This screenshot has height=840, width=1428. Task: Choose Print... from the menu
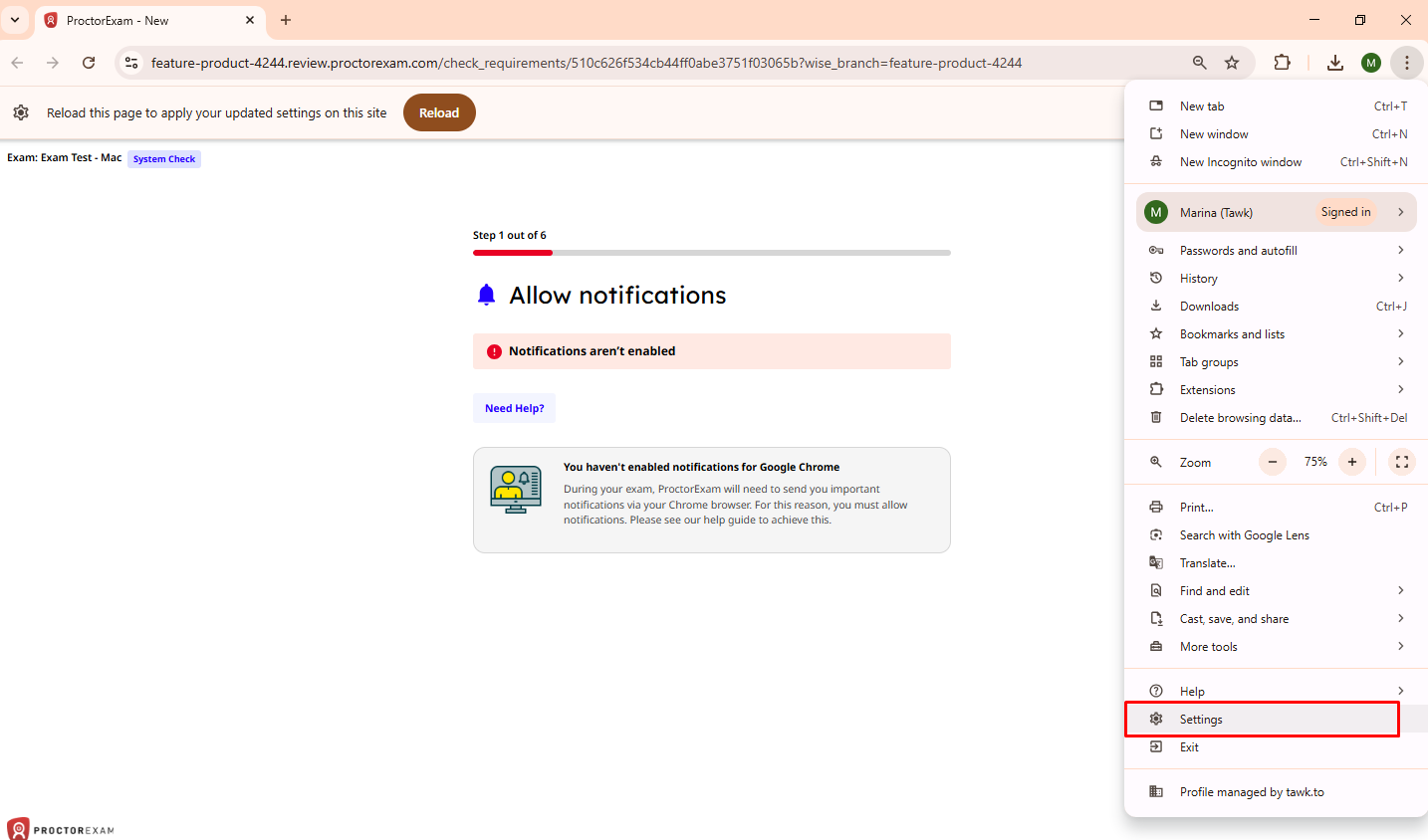tap(1277, 508)
